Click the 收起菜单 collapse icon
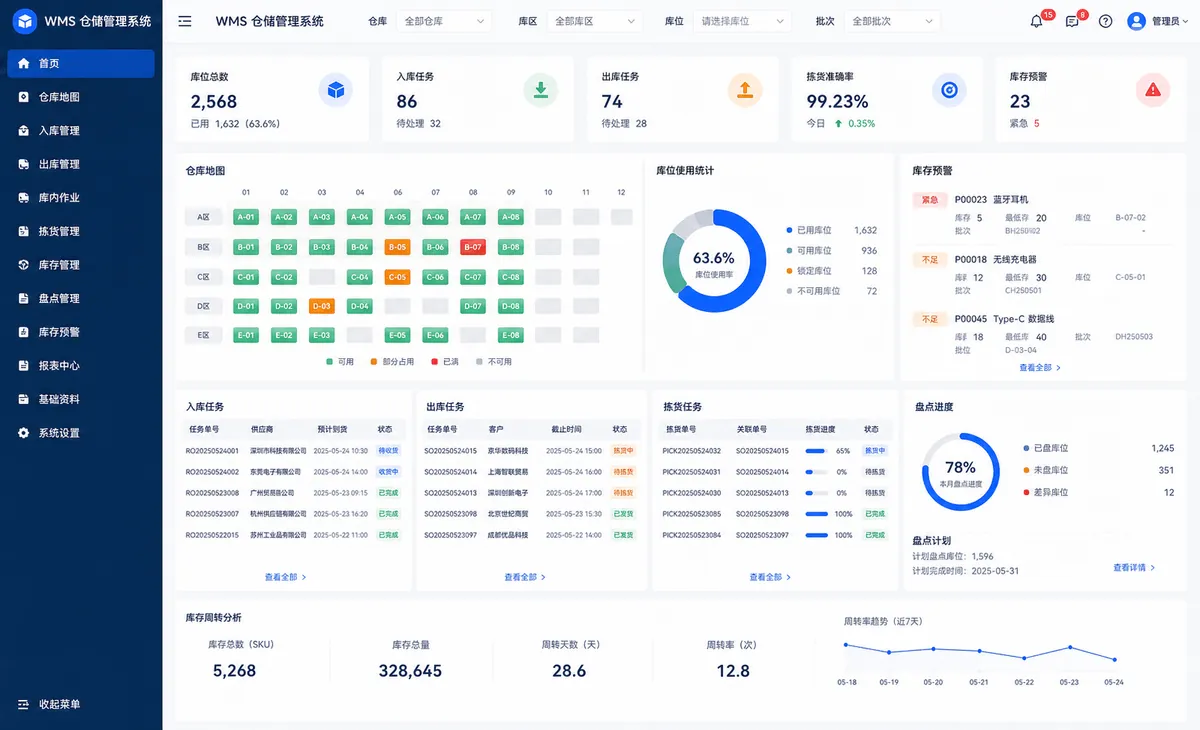The width and height of the screenshot is (1200, 730). pos(24,704)
